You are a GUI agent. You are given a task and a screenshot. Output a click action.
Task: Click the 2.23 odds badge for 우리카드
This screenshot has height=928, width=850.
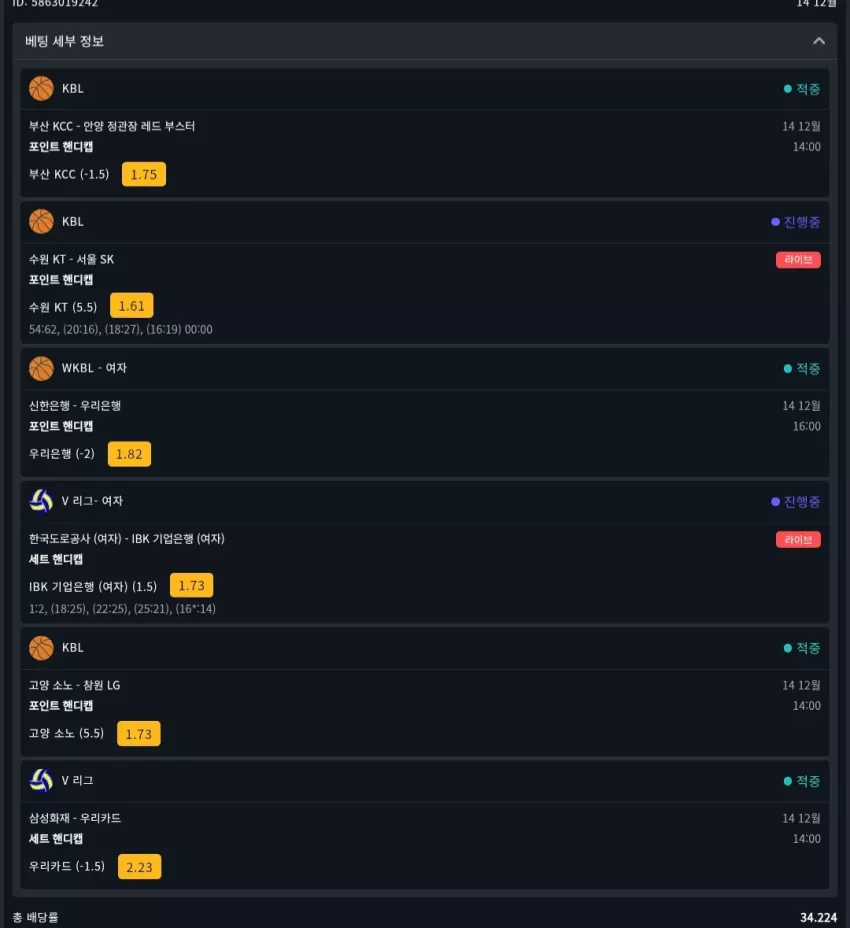139,867
